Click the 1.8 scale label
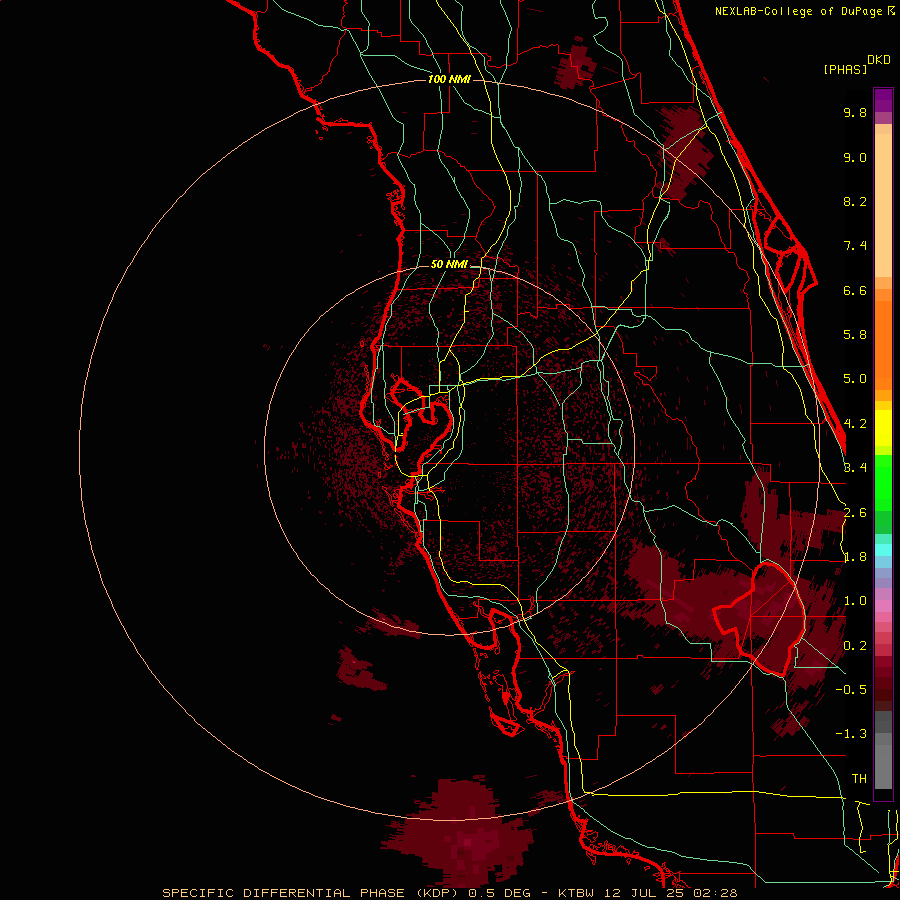The height and width of the screenshot is (900, 900). click(x=855, y=557)
